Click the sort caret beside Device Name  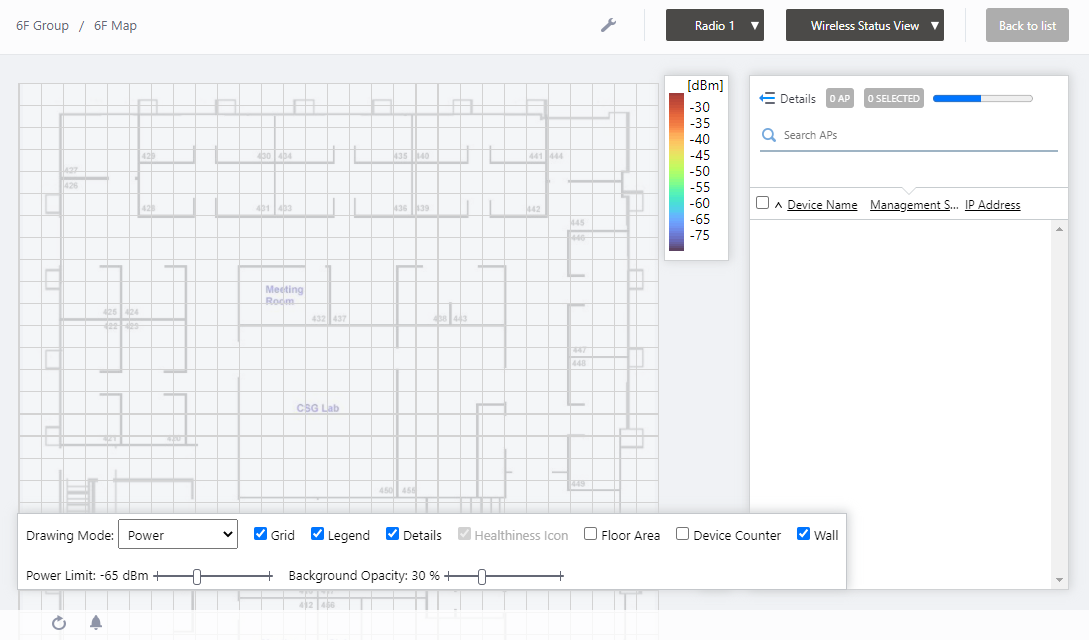click(x=778, y=205)
